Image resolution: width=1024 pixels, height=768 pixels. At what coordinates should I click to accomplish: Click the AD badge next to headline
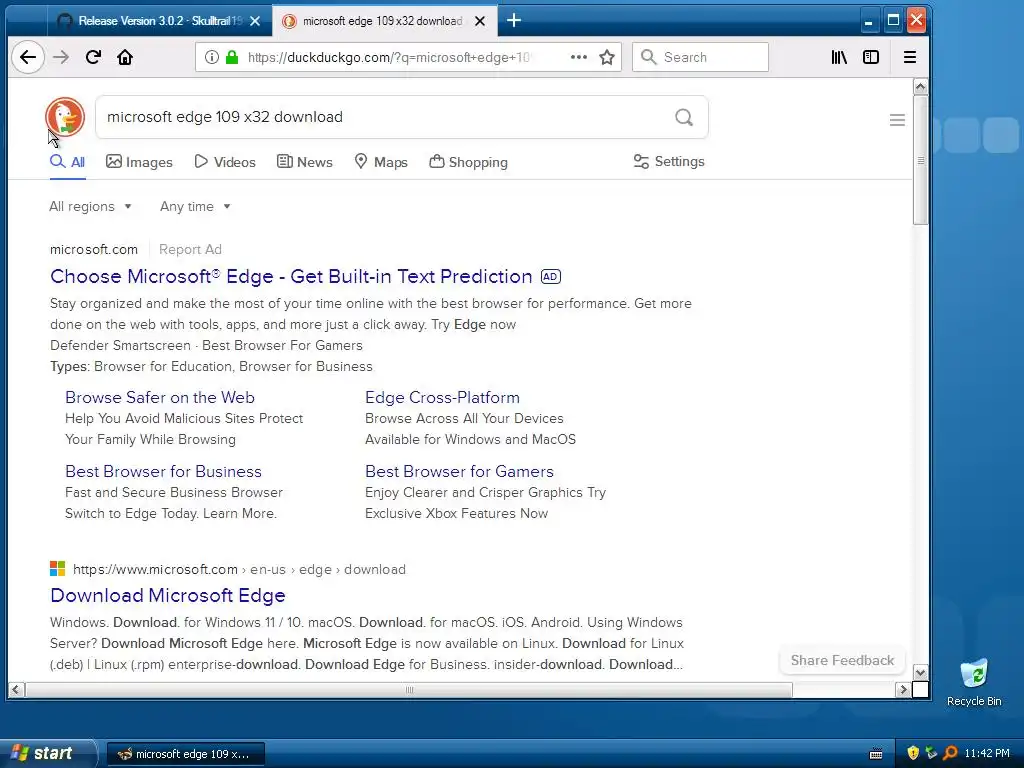(x=551, y=277)
